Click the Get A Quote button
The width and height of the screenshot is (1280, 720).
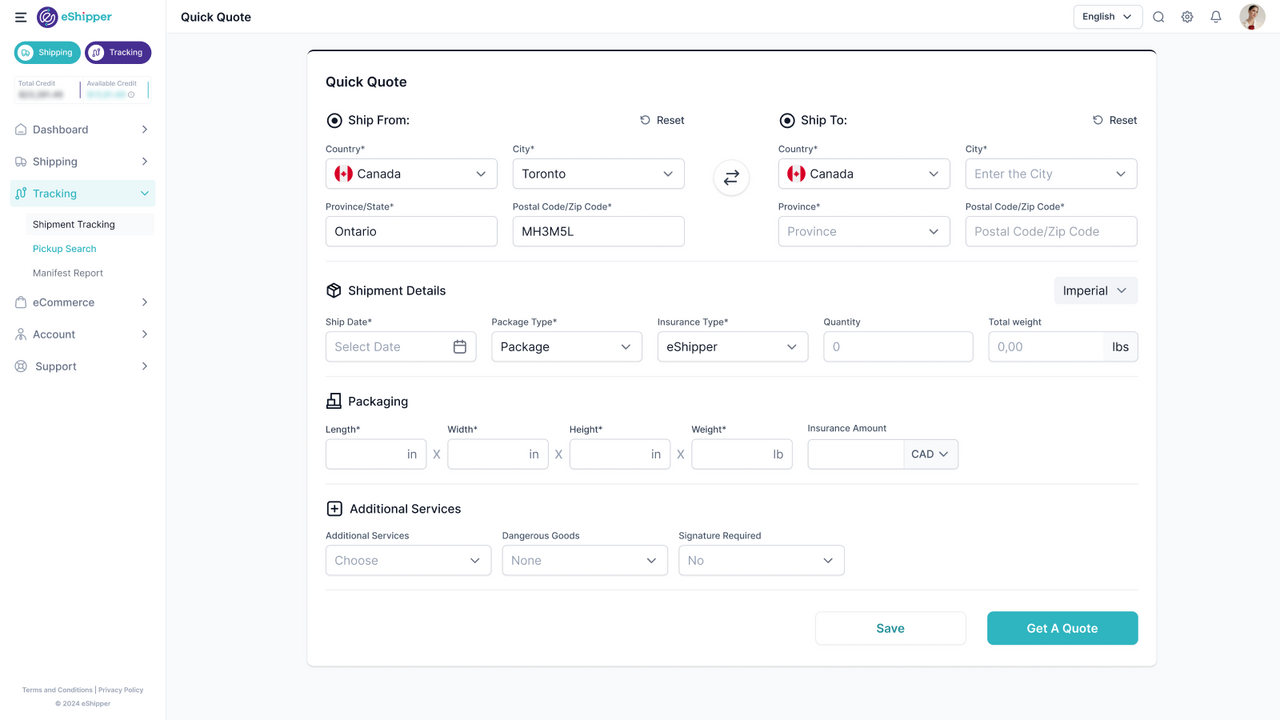[x=1062, y=628]
